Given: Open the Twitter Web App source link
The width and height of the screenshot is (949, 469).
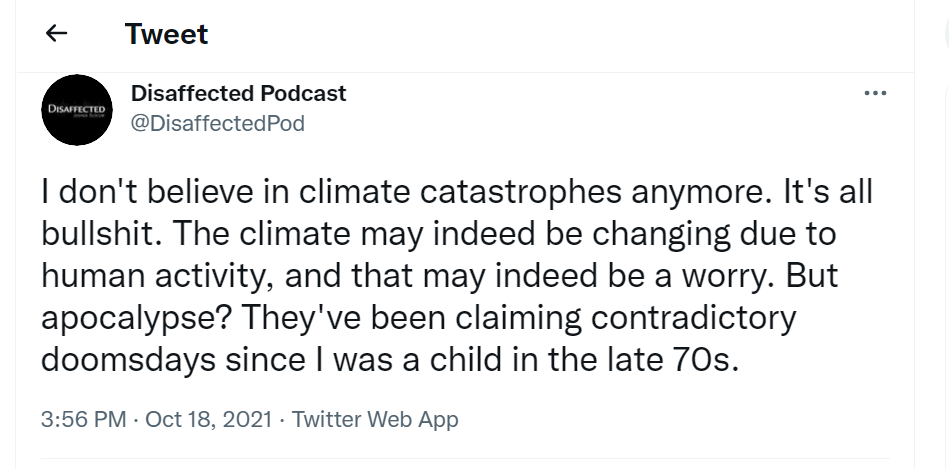Looking at the screenshot, I should [x=375, y=419].
